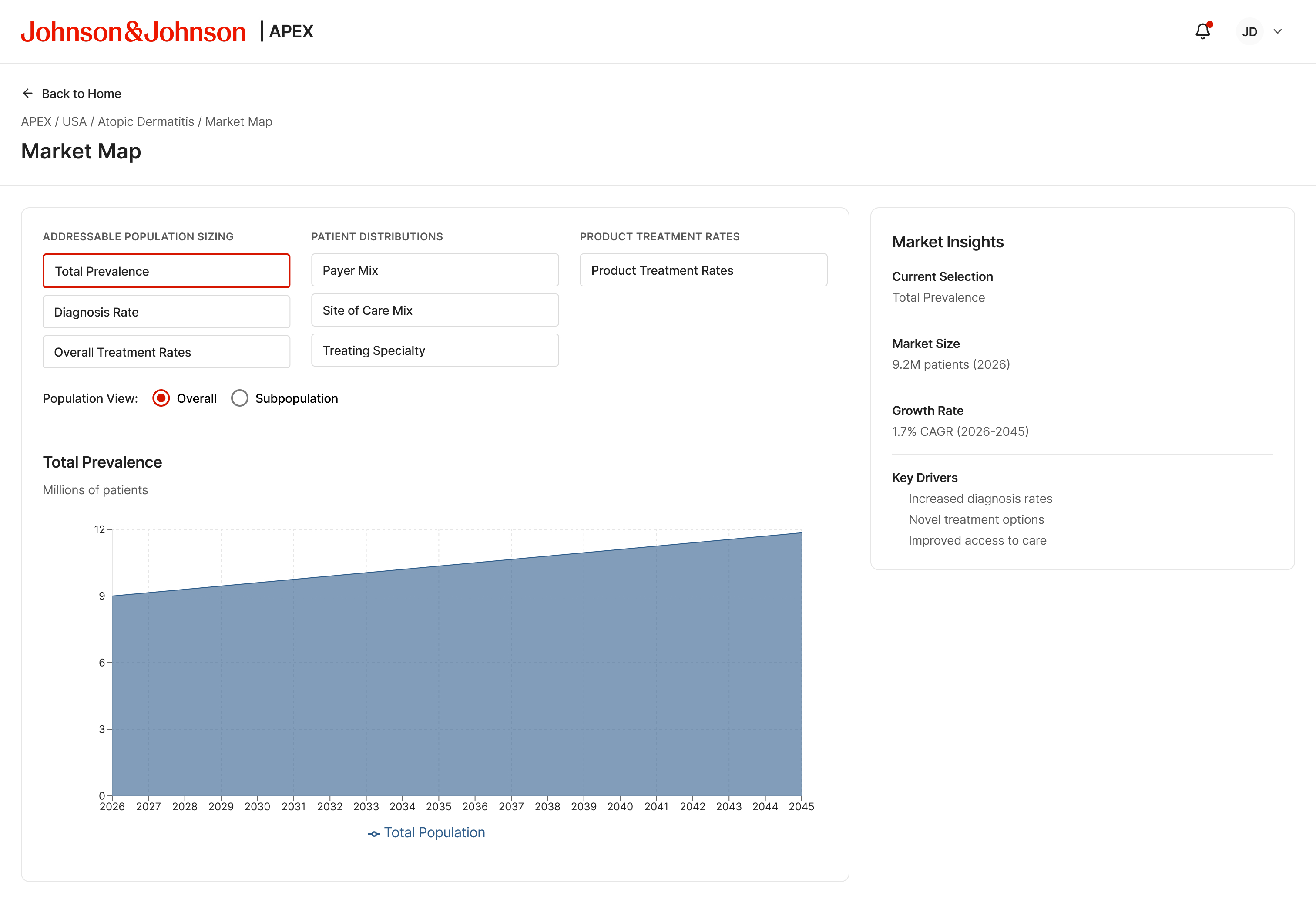Viewport: 1316px width, 903px height.
Task: Click the Total Population legend marker
Action: point(374,834)
